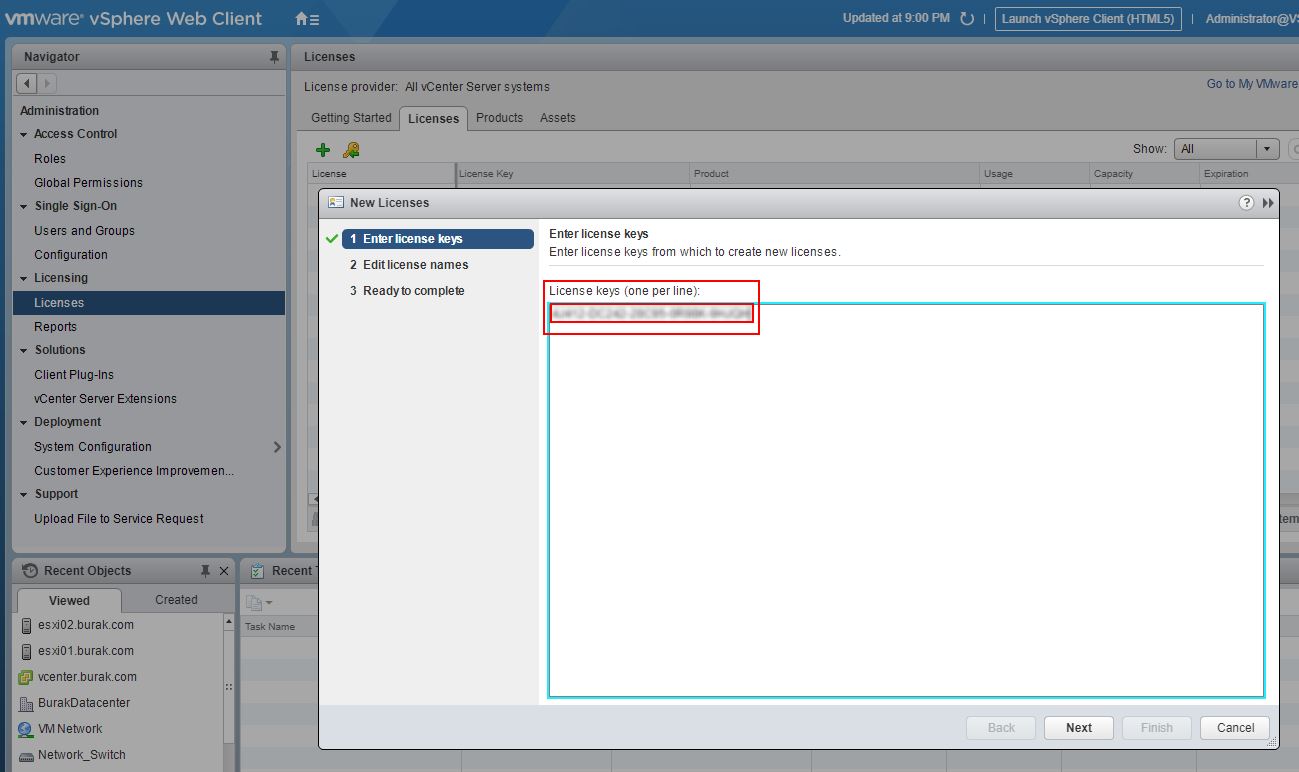1299x772 pixels.
Task: Open the home menu icon
Action: pos(307,19)
